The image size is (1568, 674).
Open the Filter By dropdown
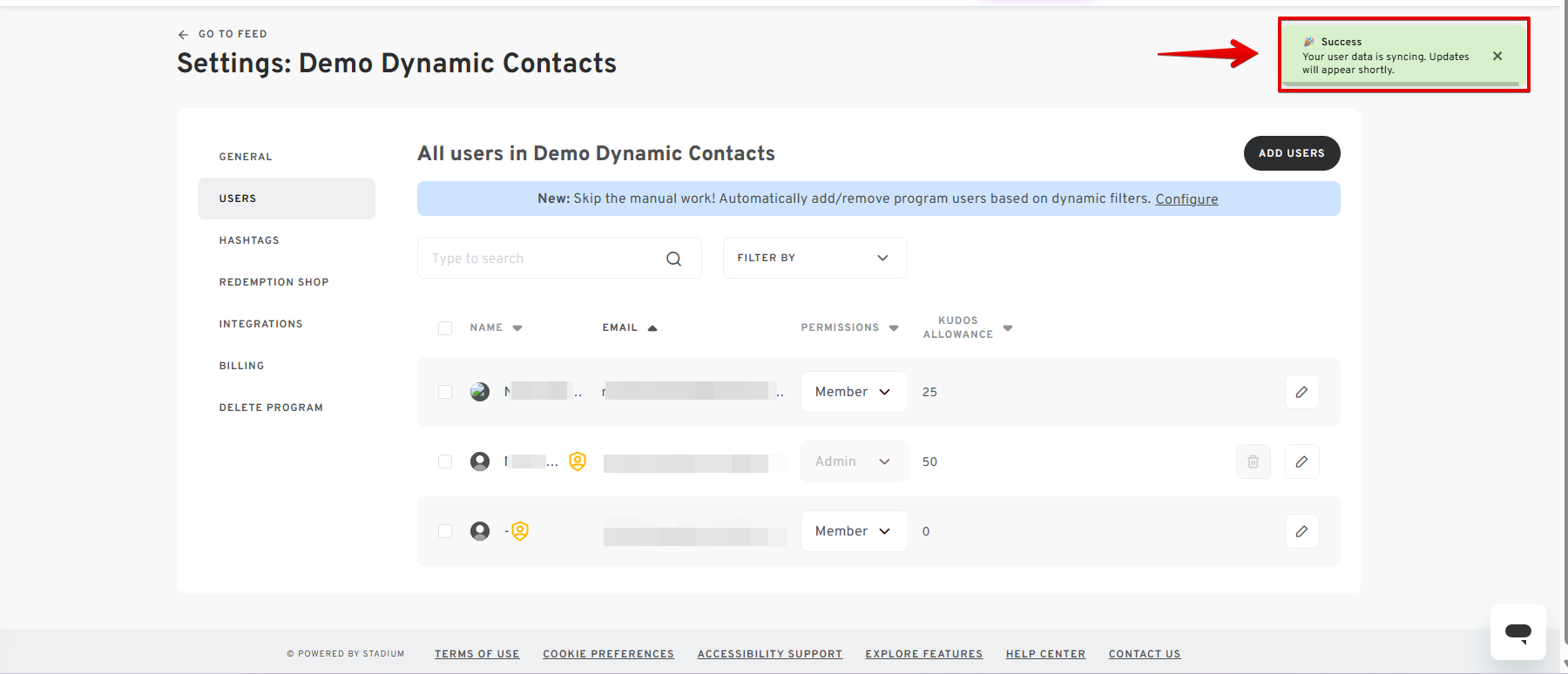814,258
